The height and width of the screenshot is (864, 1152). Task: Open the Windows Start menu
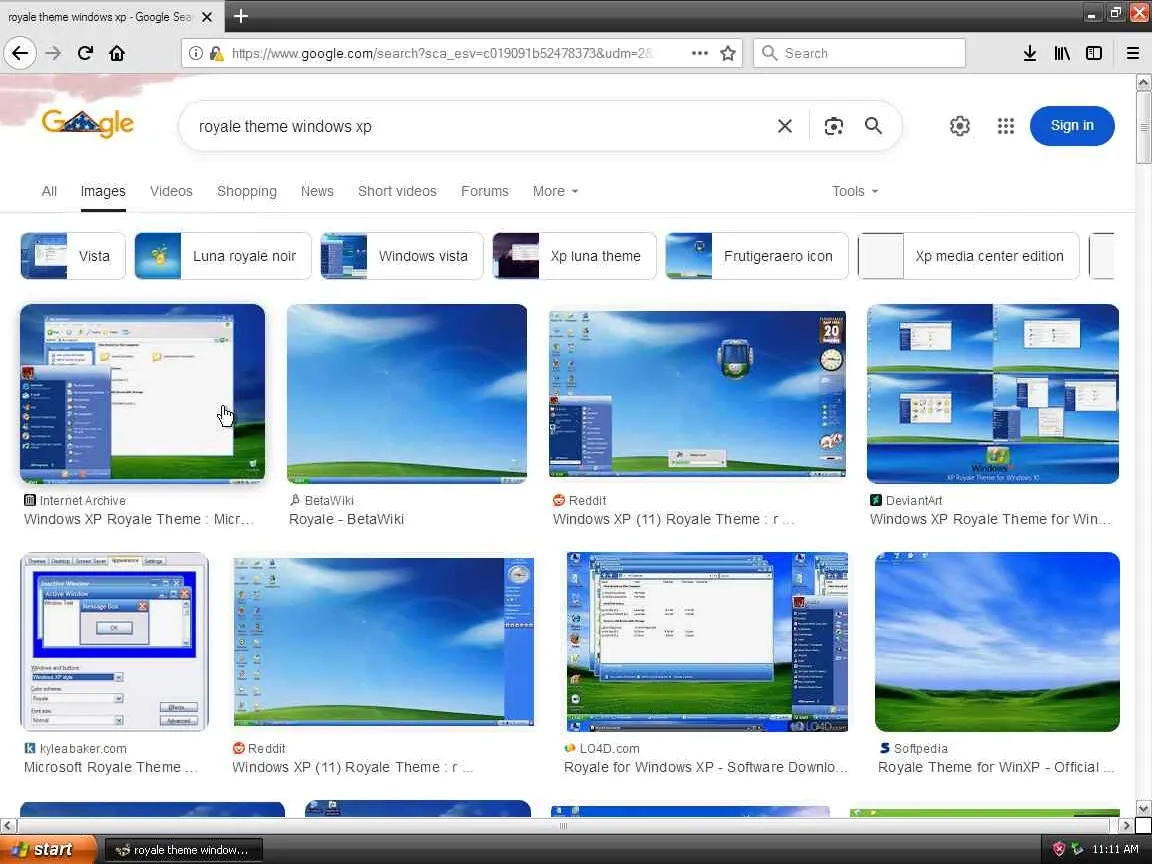46,849
